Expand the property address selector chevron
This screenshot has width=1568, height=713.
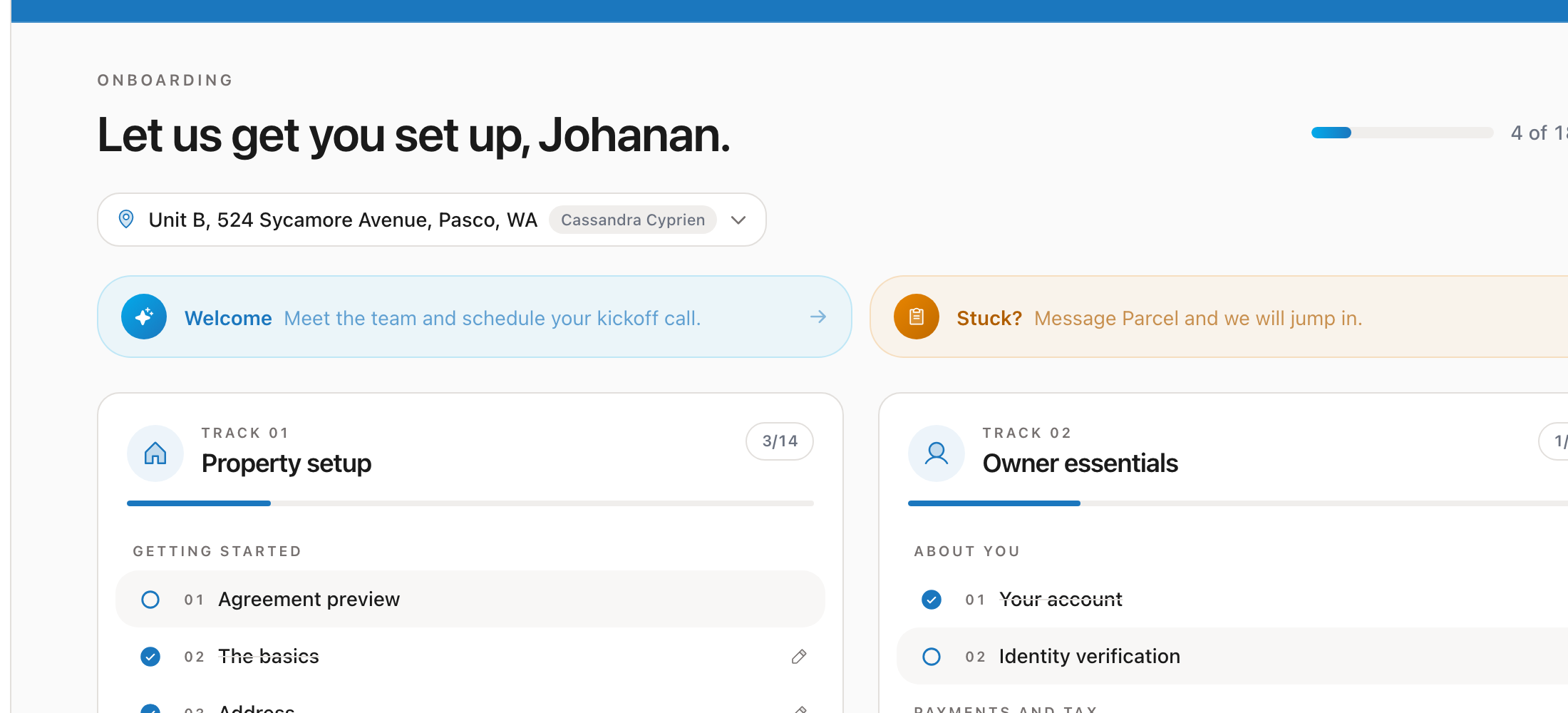click(x=738, y=220)
